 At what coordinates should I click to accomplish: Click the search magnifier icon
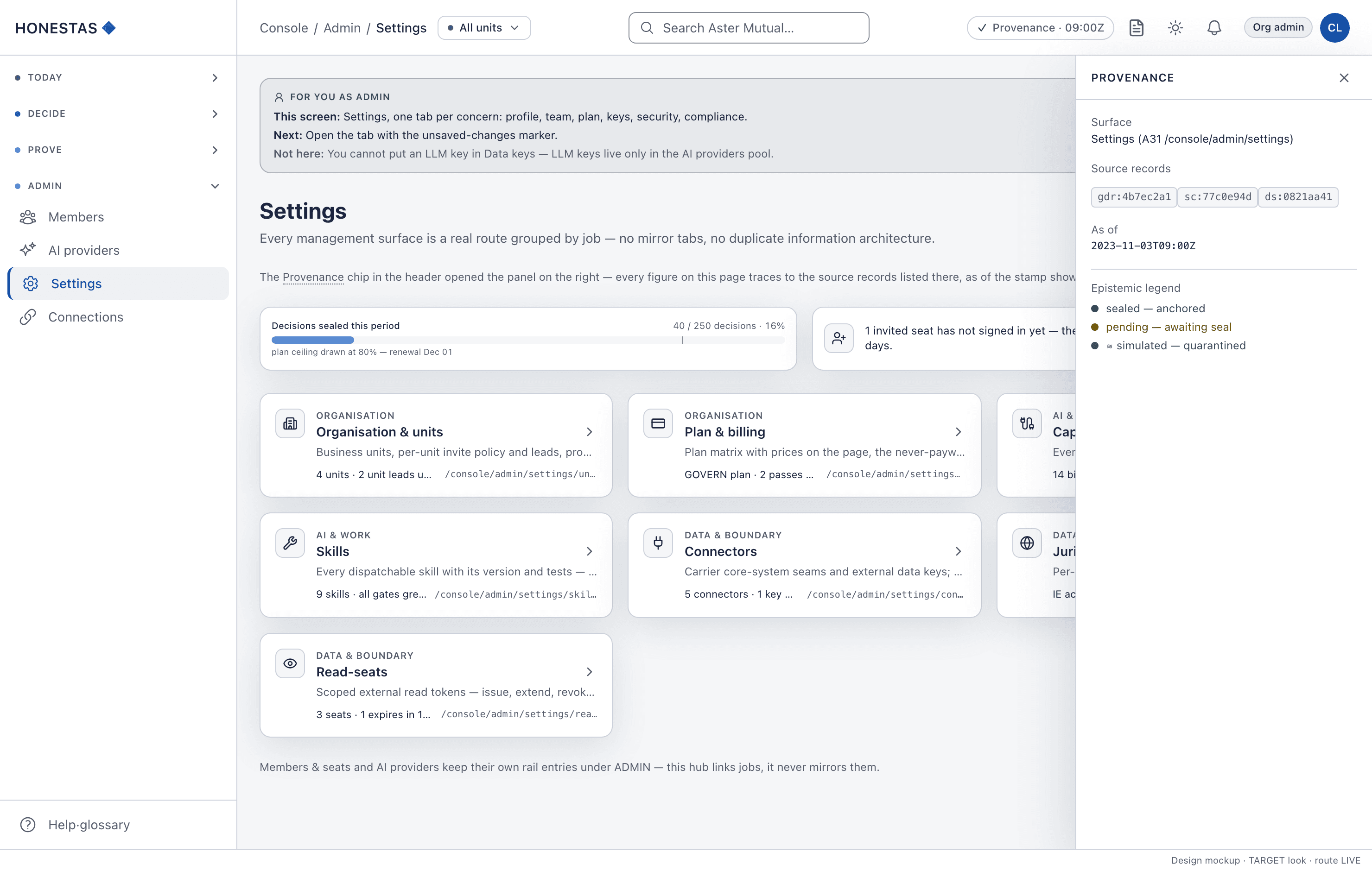(647, 28)
